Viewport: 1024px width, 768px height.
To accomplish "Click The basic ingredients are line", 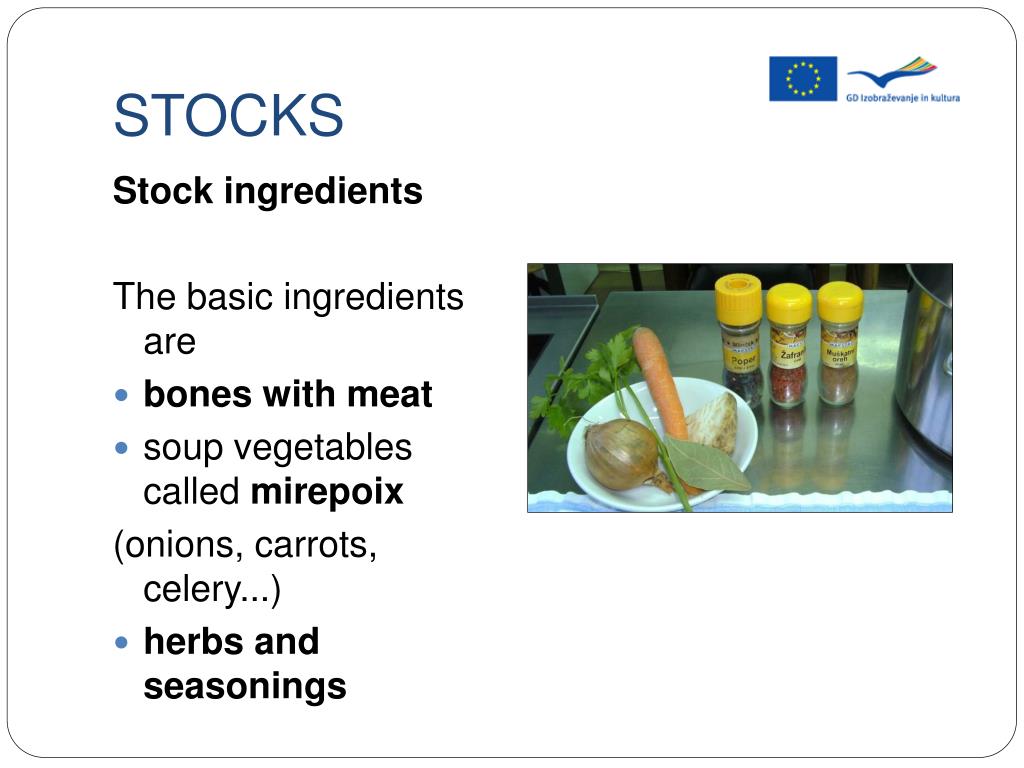I will [x=288, y=318].
